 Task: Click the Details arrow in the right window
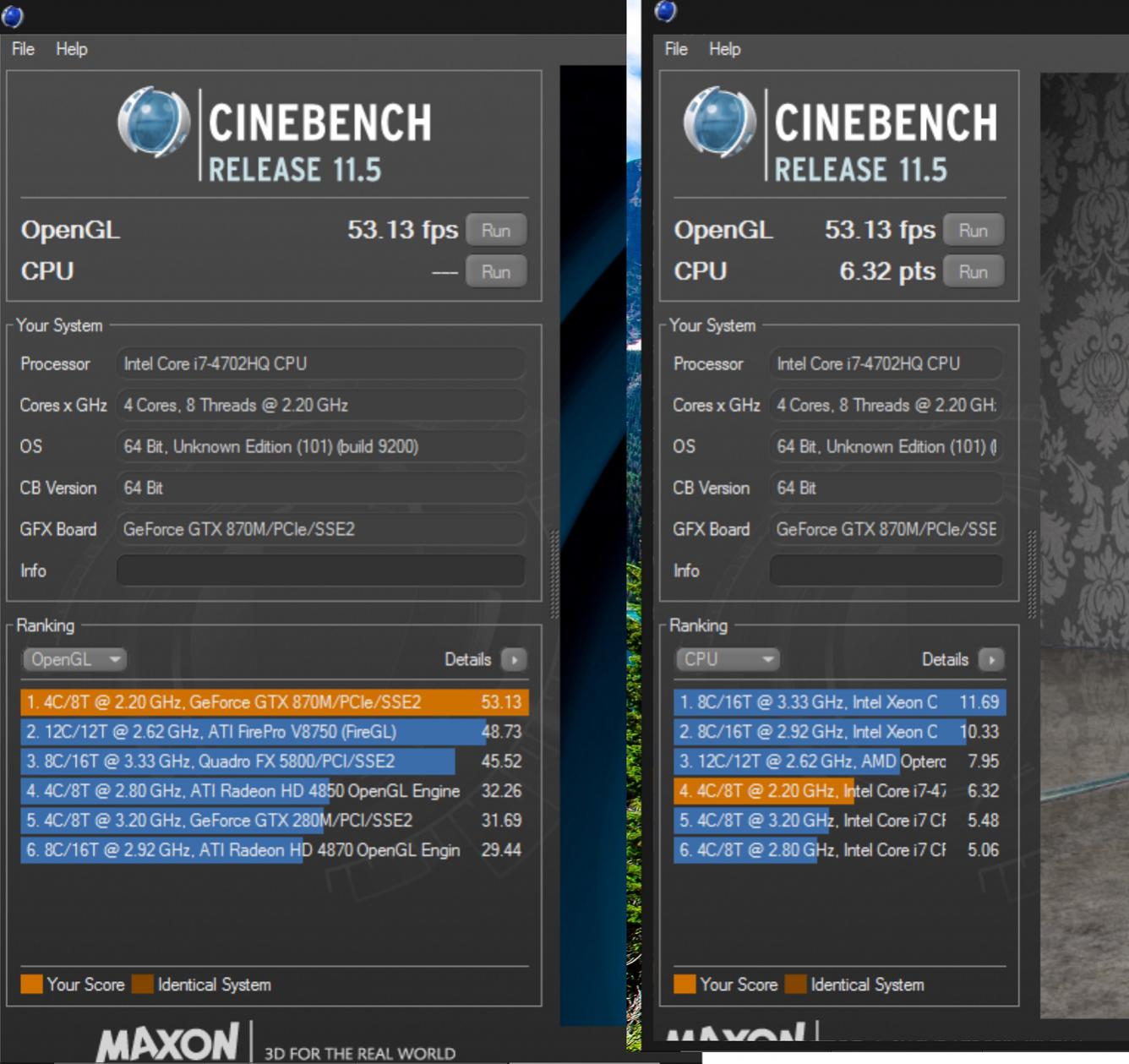991,659
